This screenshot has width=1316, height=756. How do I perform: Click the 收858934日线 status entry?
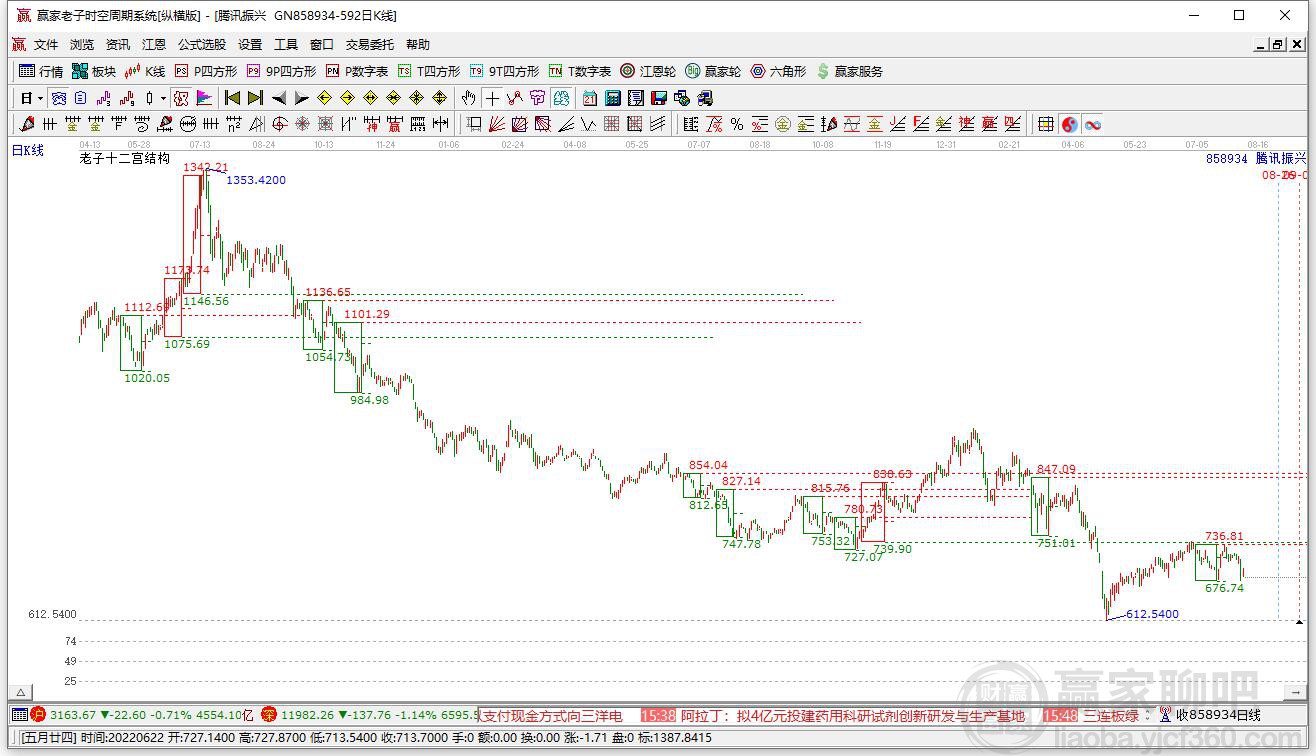[x=1218, y=715]
